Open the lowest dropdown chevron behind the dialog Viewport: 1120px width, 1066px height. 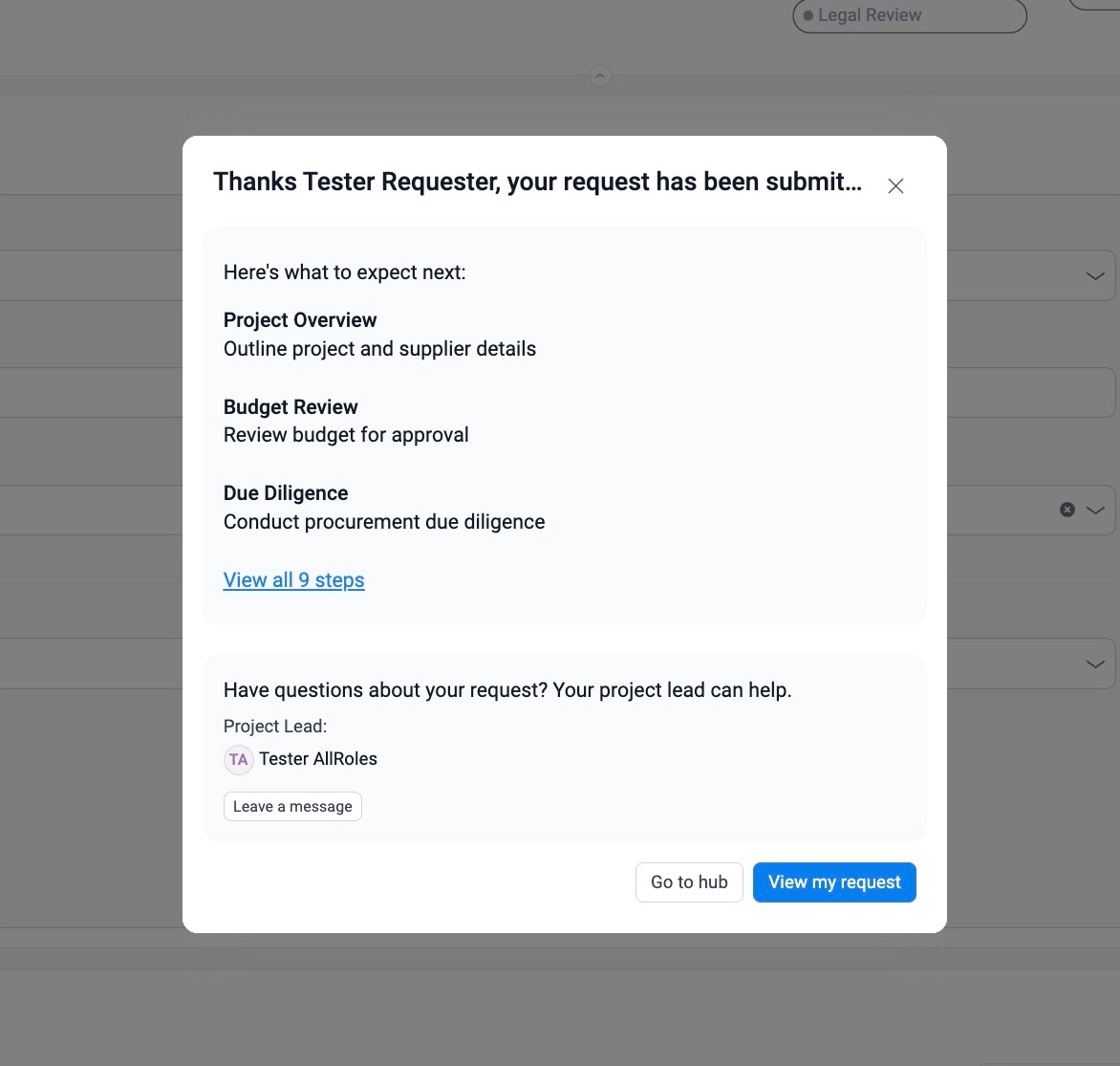tap(1095, 664)
